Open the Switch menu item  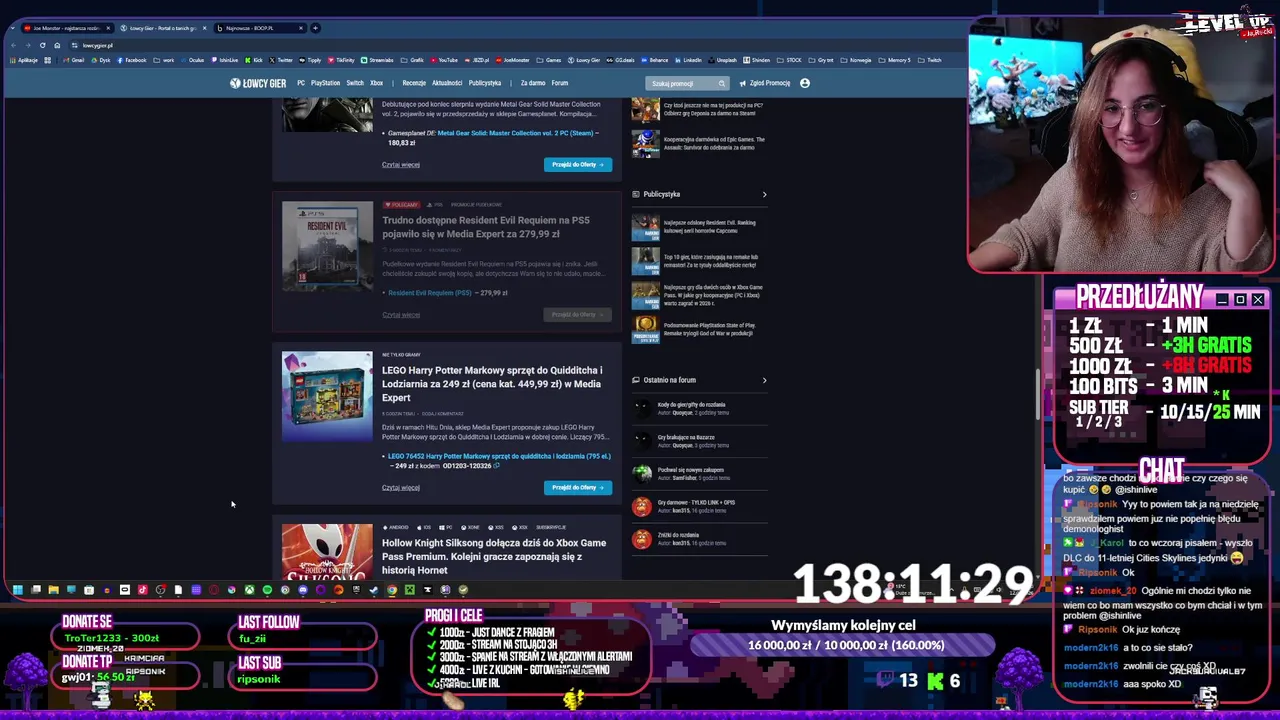click(355, 83)
